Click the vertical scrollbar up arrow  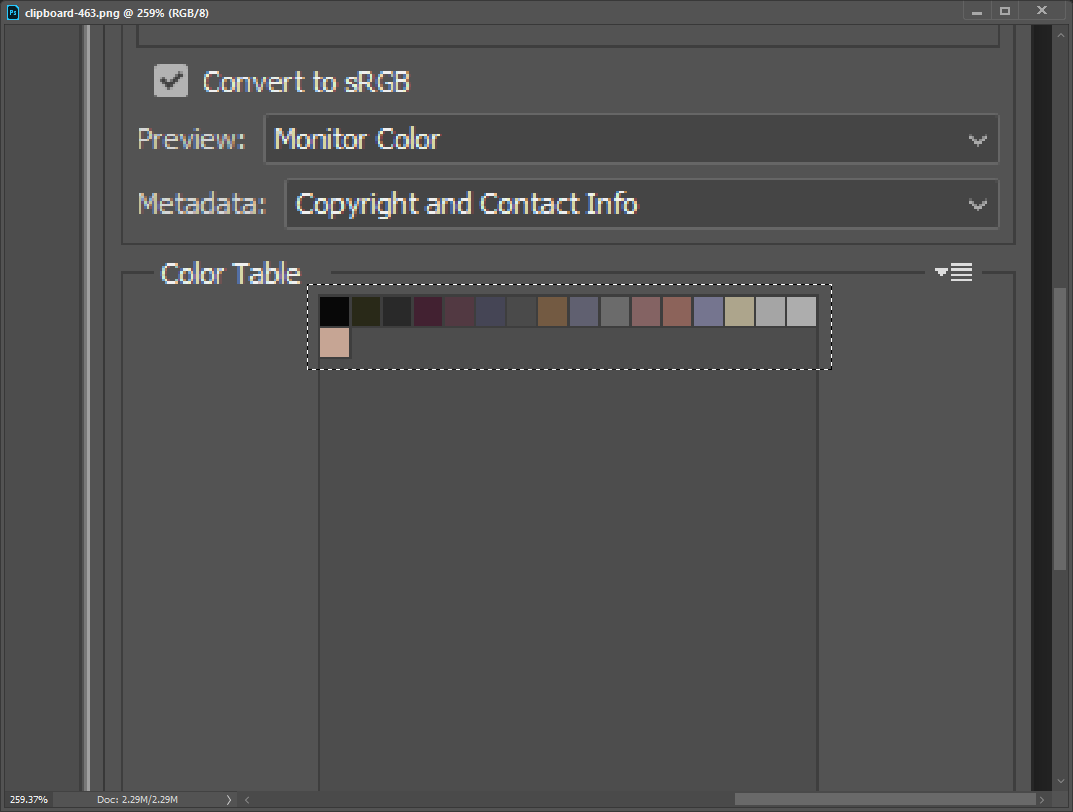point(1061,34)
